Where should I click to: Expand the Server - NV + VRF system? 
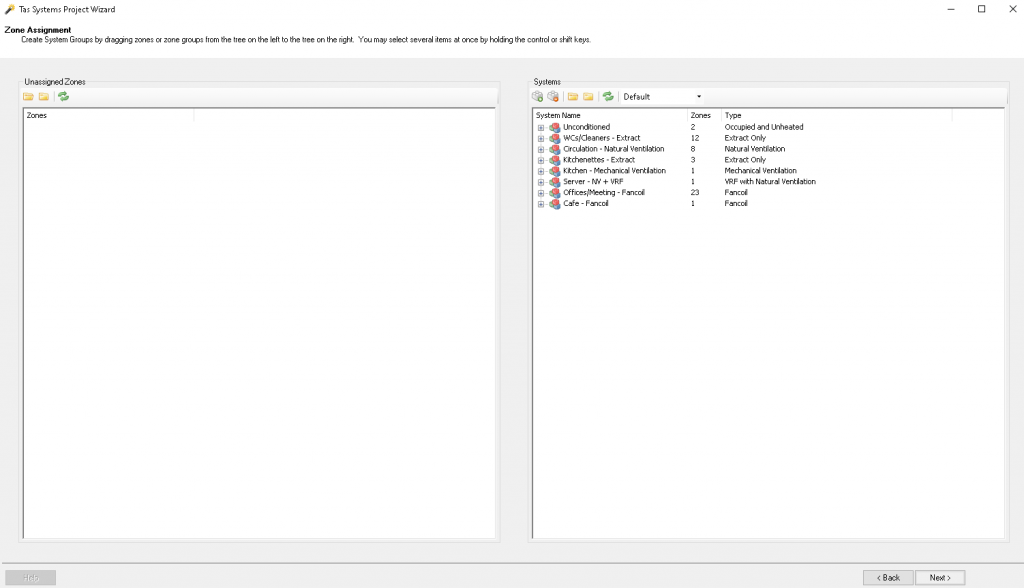coord(541,181)
